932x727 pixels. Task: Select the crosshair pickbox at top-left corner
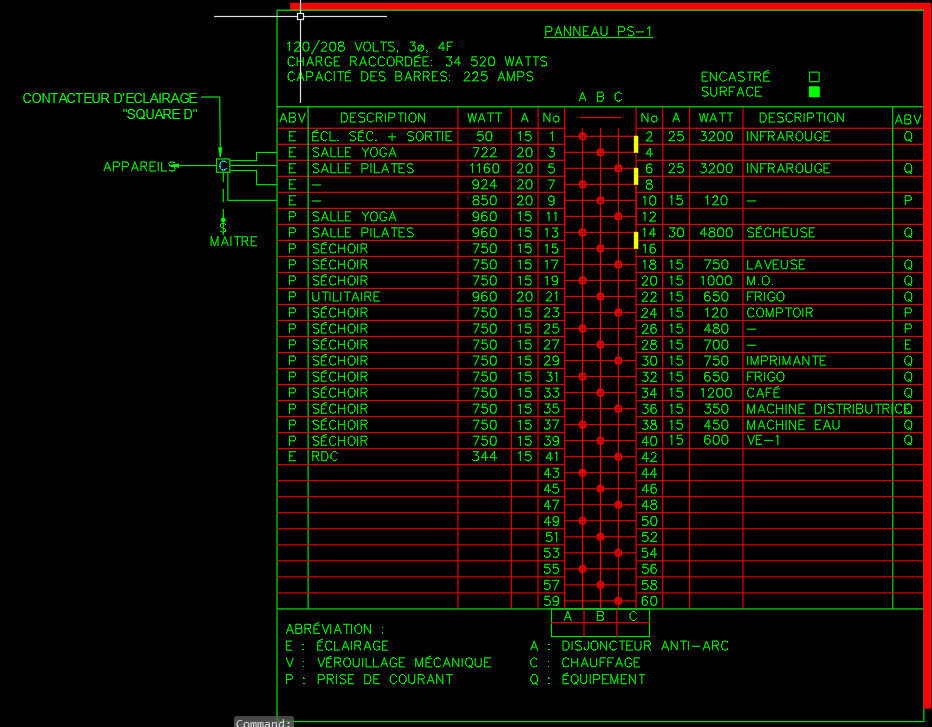tap(300, 16)
